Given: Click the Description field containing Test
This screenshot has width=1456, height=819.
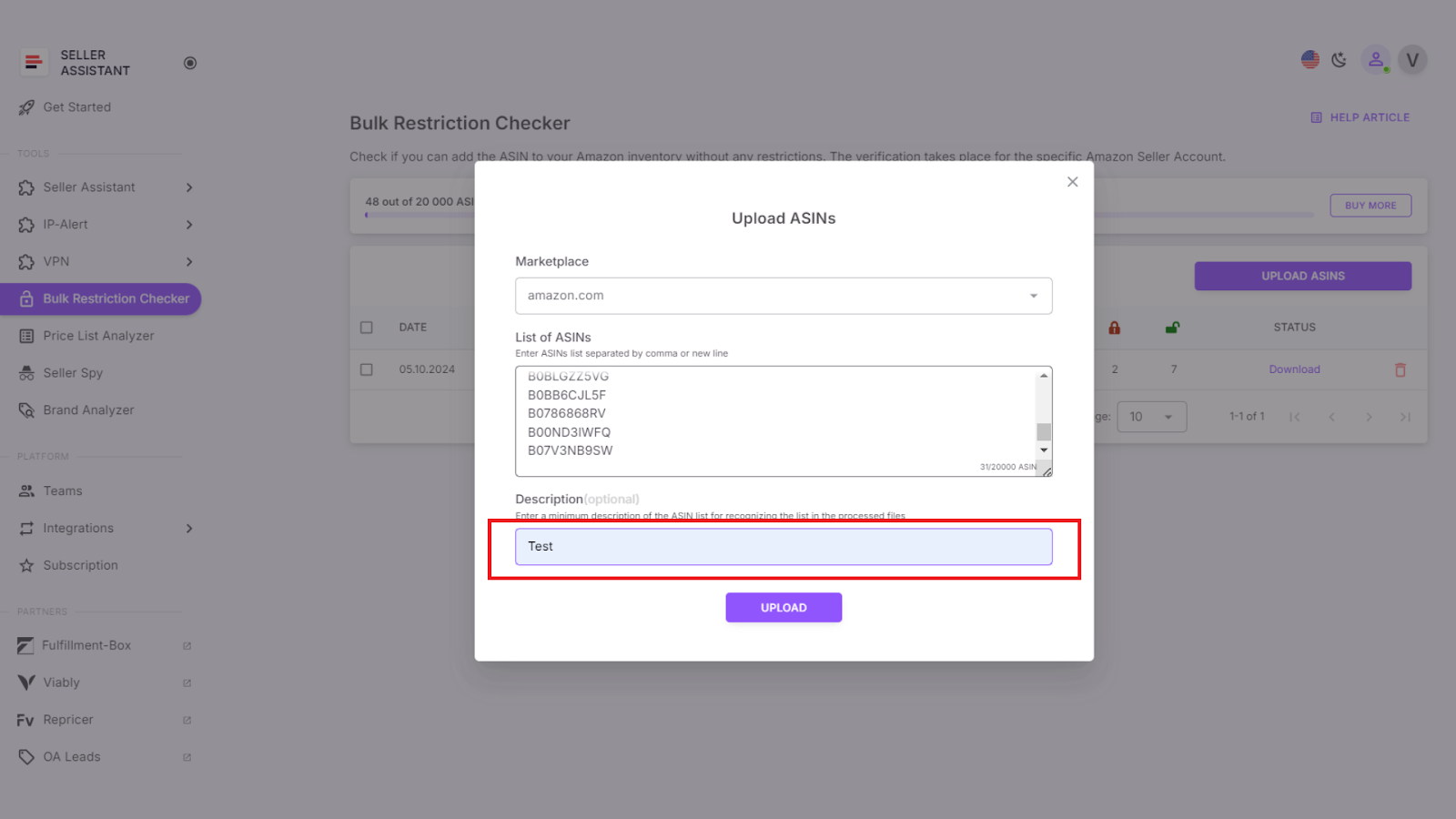Looking at the screenshot, I should click(x=783, y=546).
